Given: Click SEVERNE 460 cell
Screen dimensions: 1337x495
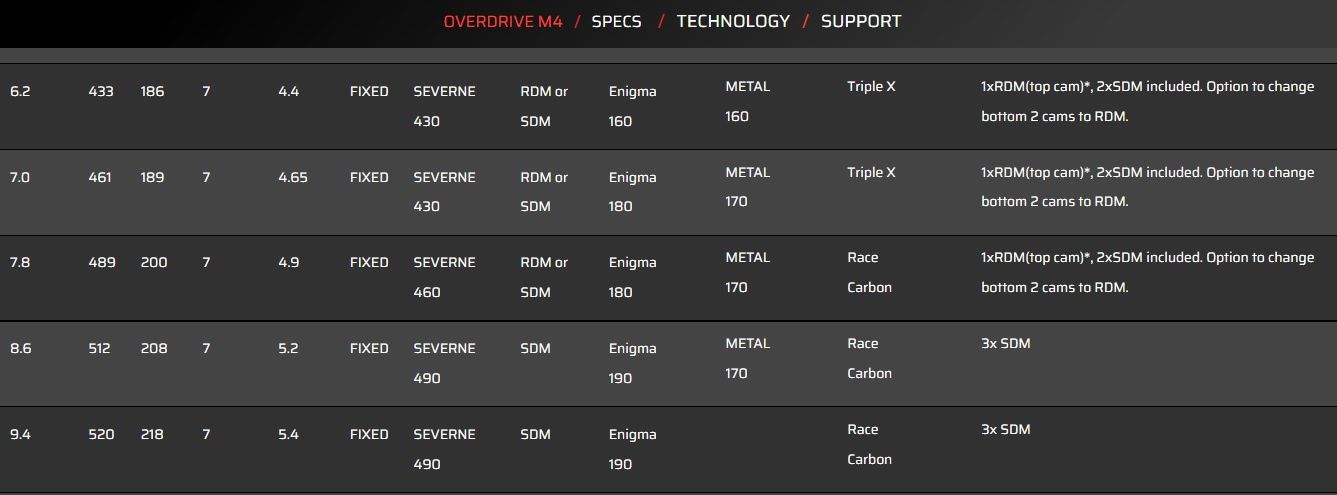Looking at the screenshot, I should pyautogui.click(x=444, y=277).
